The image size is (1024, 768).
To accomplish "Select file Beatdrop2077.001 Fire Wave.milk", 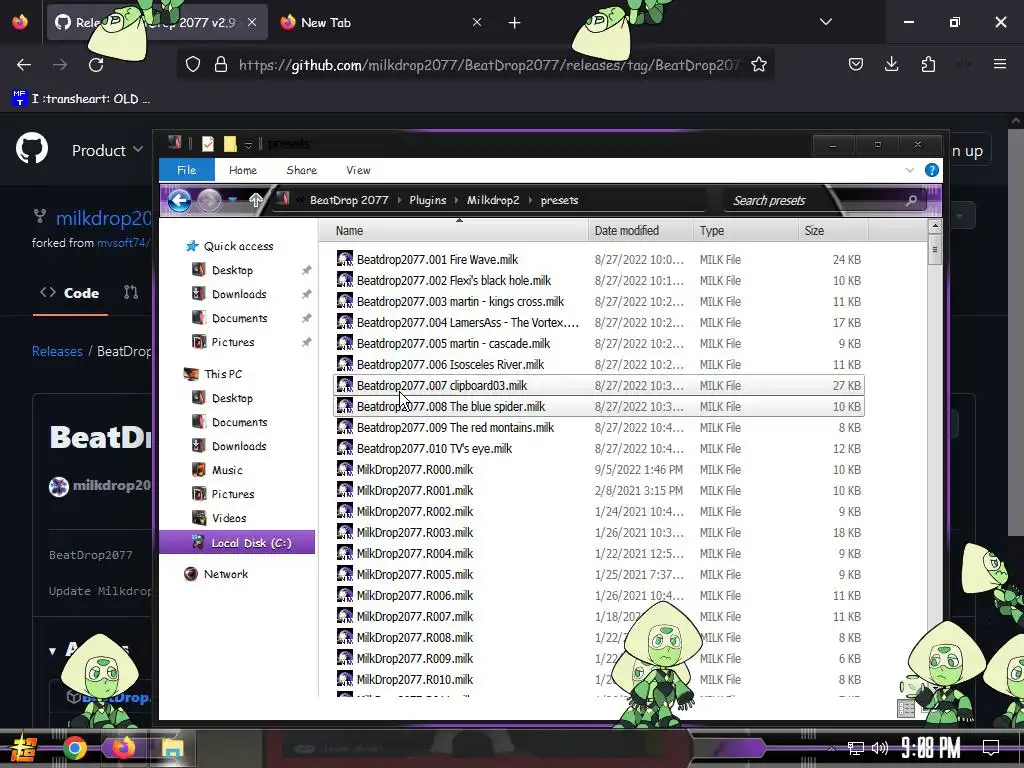I will (598, 259).
